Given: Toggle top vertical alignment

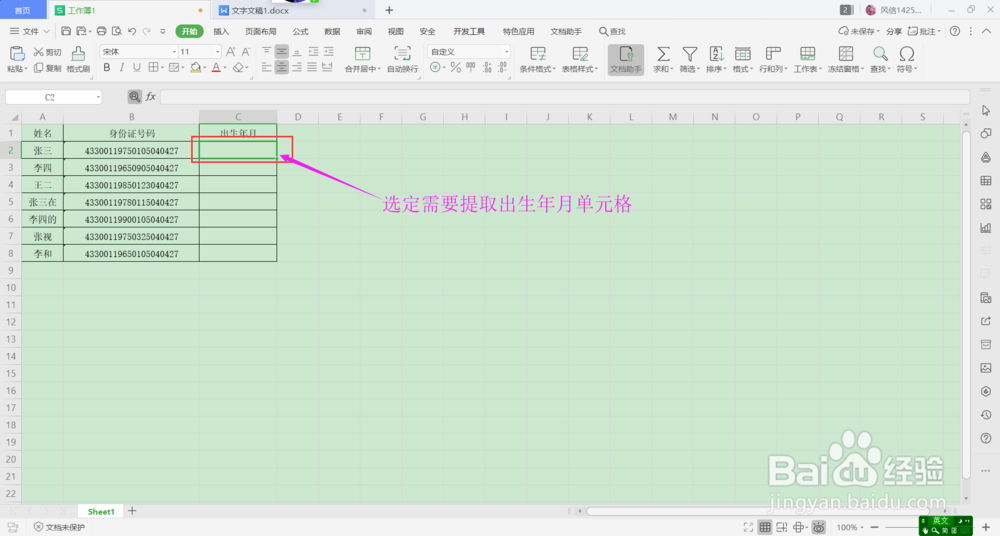Looking at the screenshot, I should point(267,52).
